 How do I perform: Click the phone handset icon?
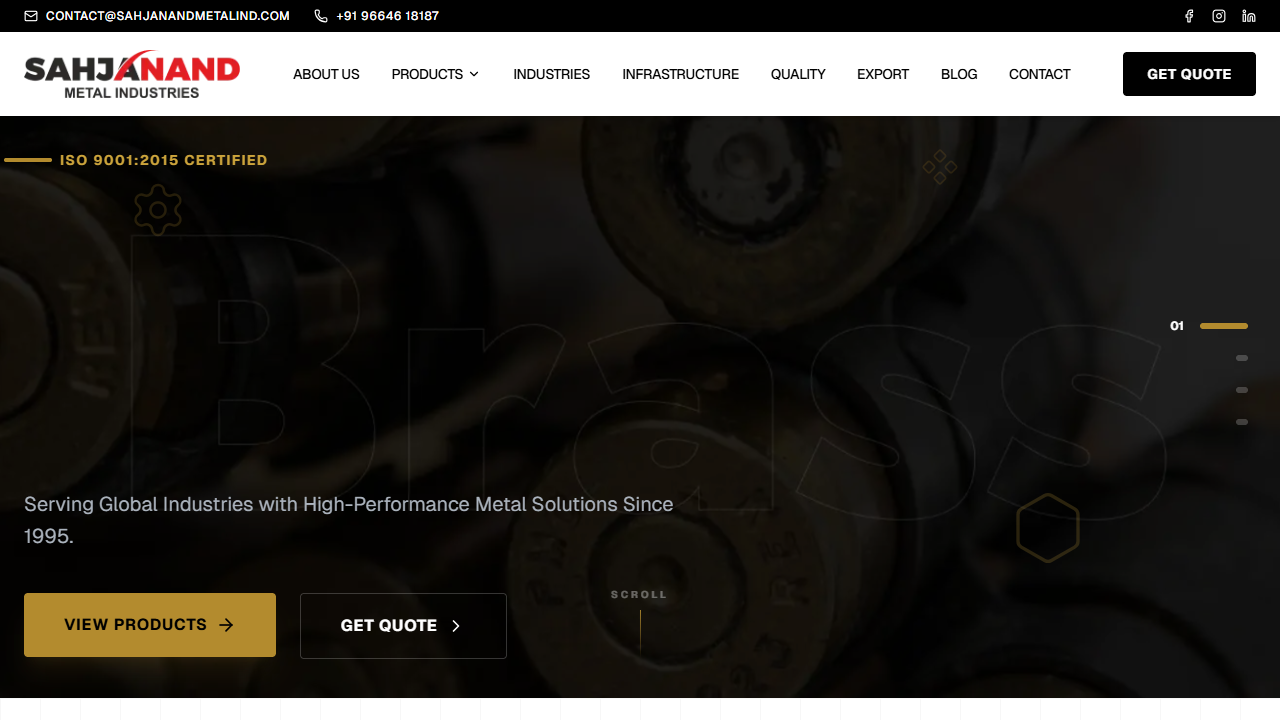tap(321, 16)
